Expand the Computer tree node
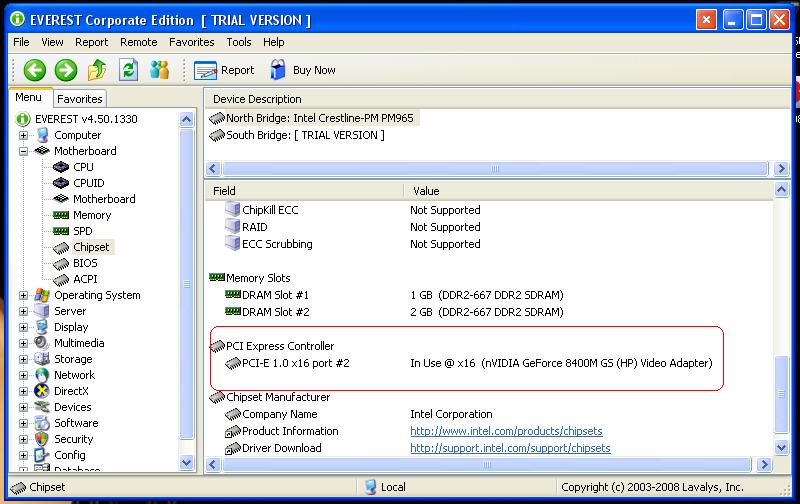 click(23, 136)
